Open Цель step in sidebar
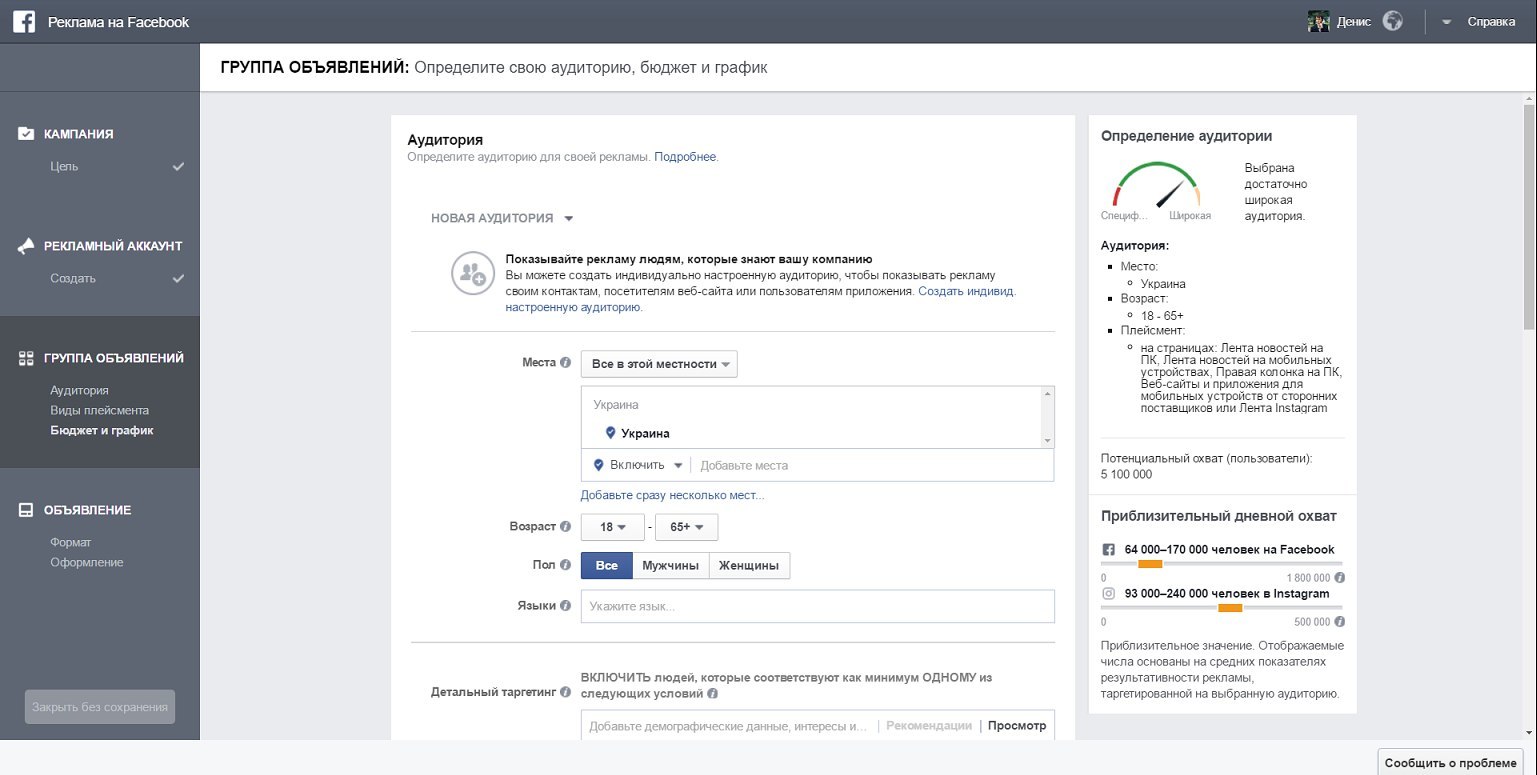Image resolution: width=1537 pixels, height=775 pixels. (64, 166)
